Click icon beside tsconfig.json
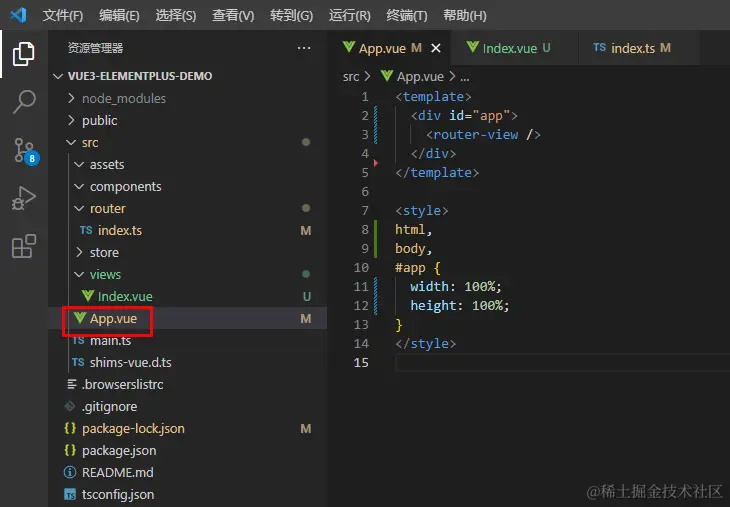The image size is (730, 507). point(70,494)
